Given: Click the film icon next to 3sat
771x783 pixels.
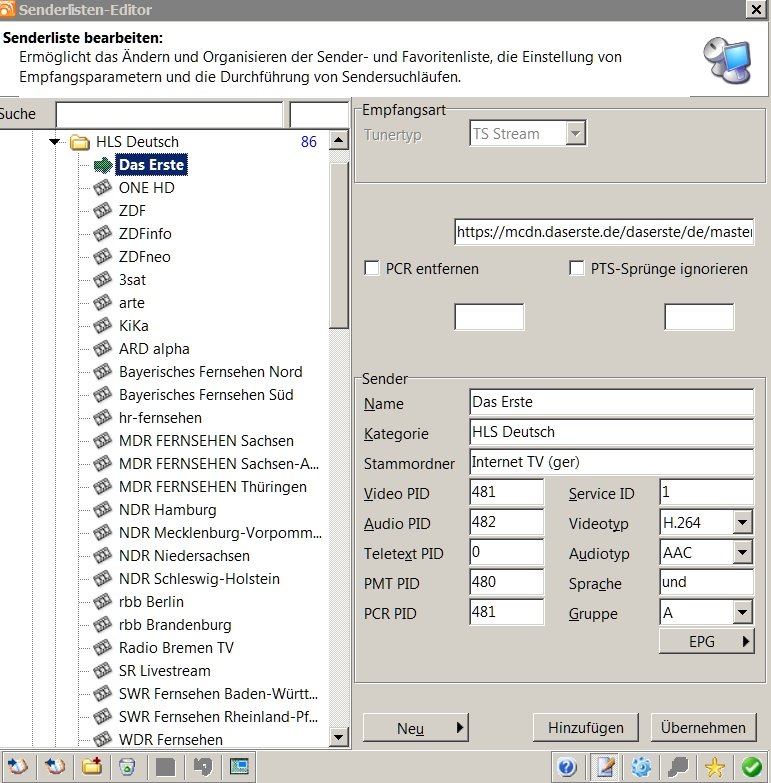Looking at the screenshot, I should (x=102, y=280).
